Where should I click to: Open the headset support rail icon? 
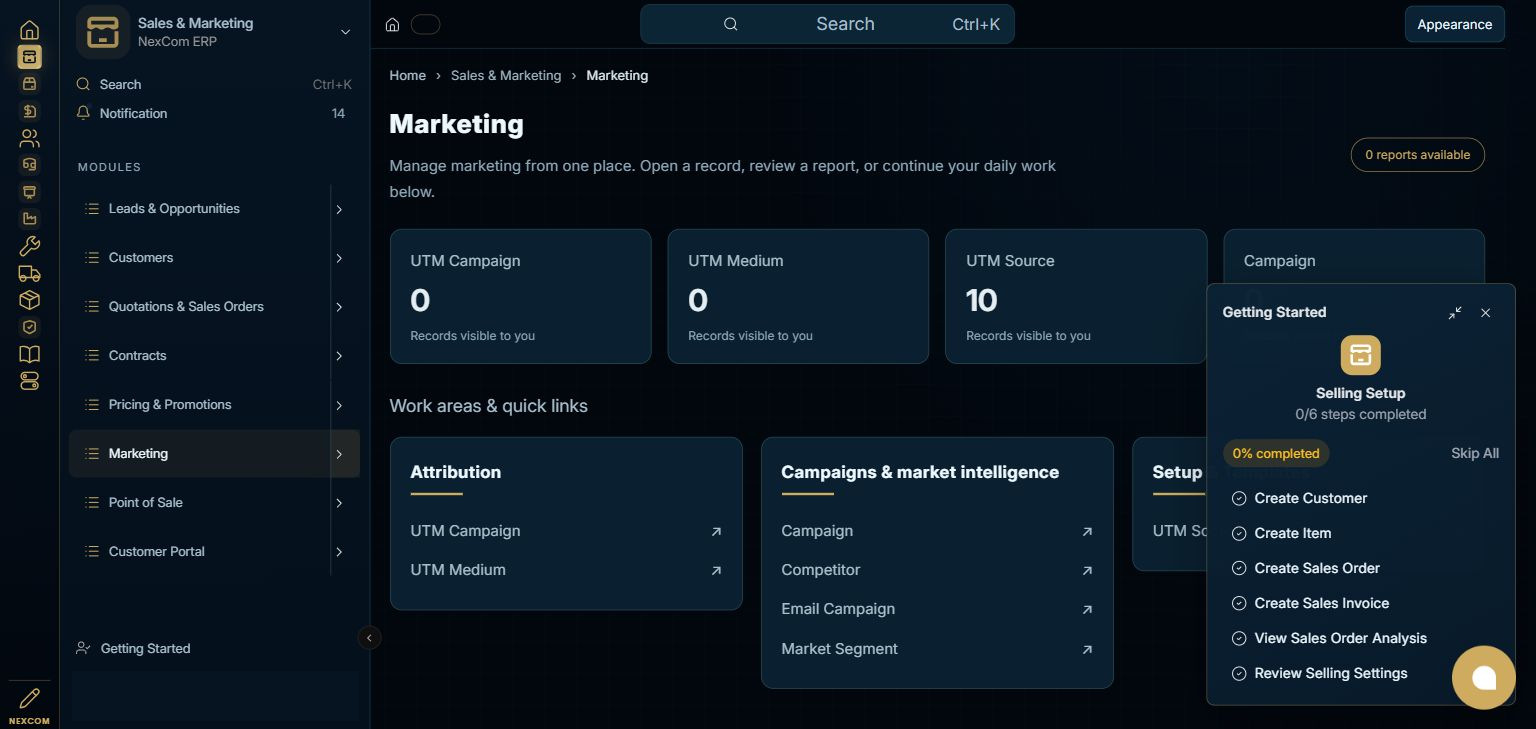pos(30,165)
